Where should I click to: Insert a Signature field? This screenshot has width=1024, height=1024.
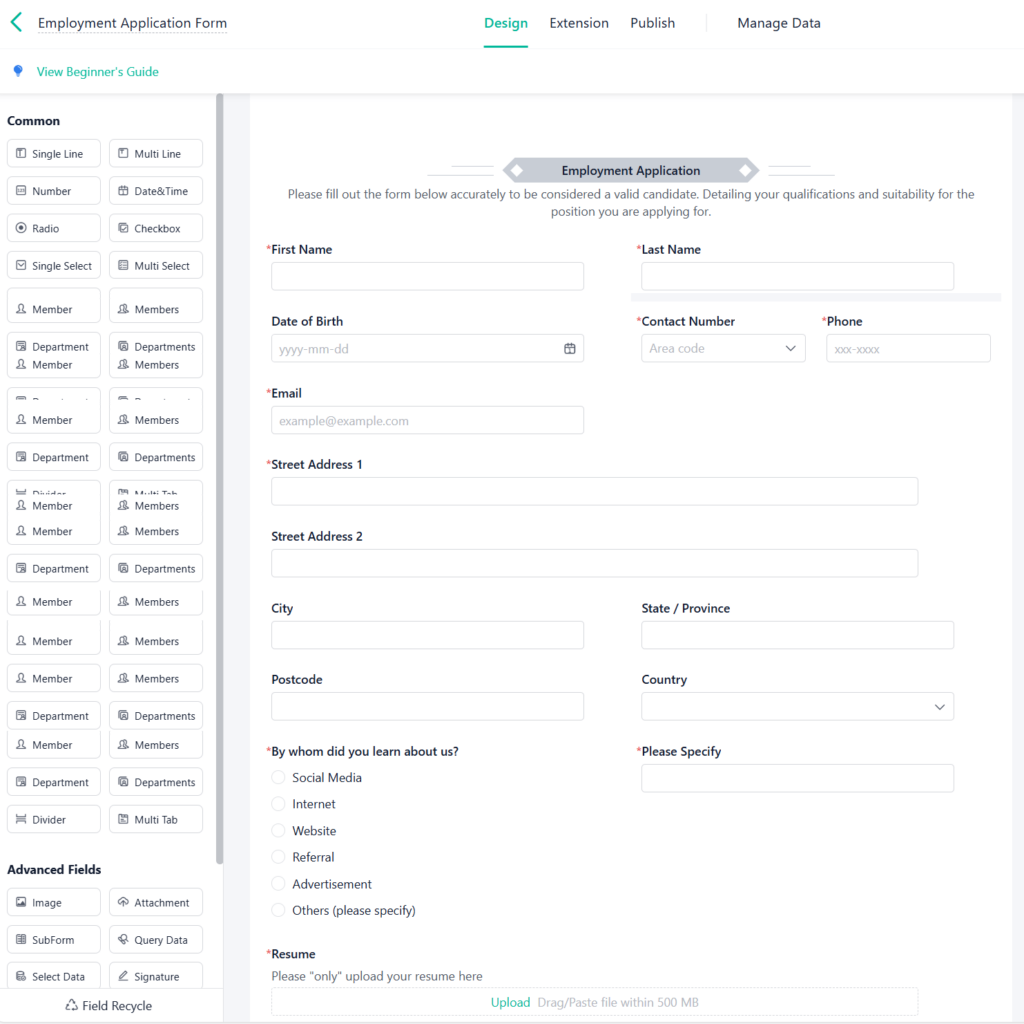pos(156,976)
